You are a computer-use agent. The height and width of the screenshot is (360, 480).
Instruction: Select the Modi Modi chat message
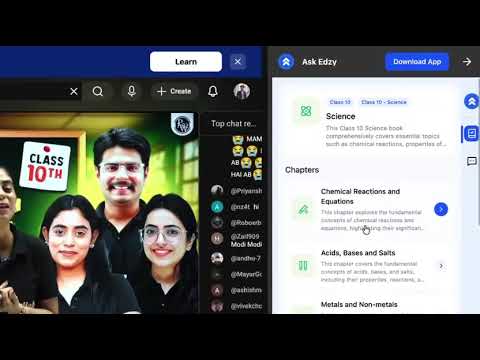246,245
